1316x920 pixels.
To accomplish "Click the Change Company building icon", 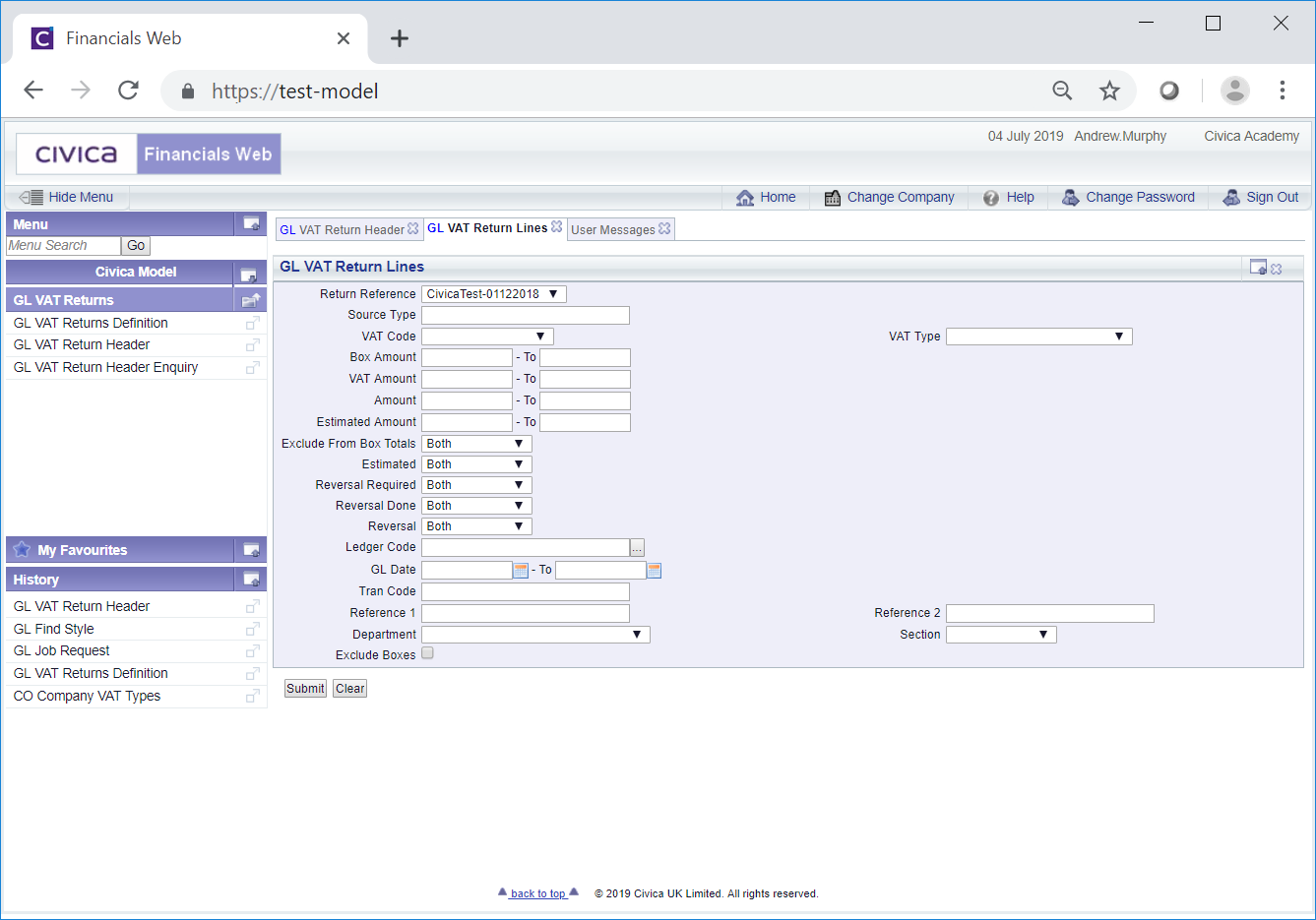I will tap(833, 198).
